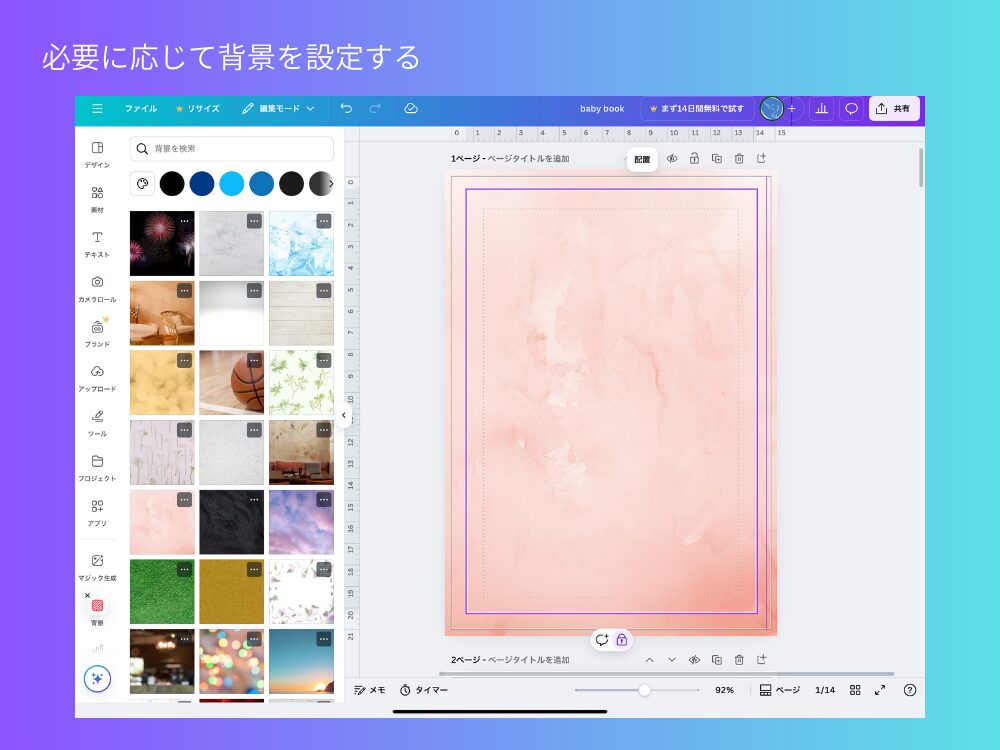Collapse the background panel with the chevron

pos(344,414)
